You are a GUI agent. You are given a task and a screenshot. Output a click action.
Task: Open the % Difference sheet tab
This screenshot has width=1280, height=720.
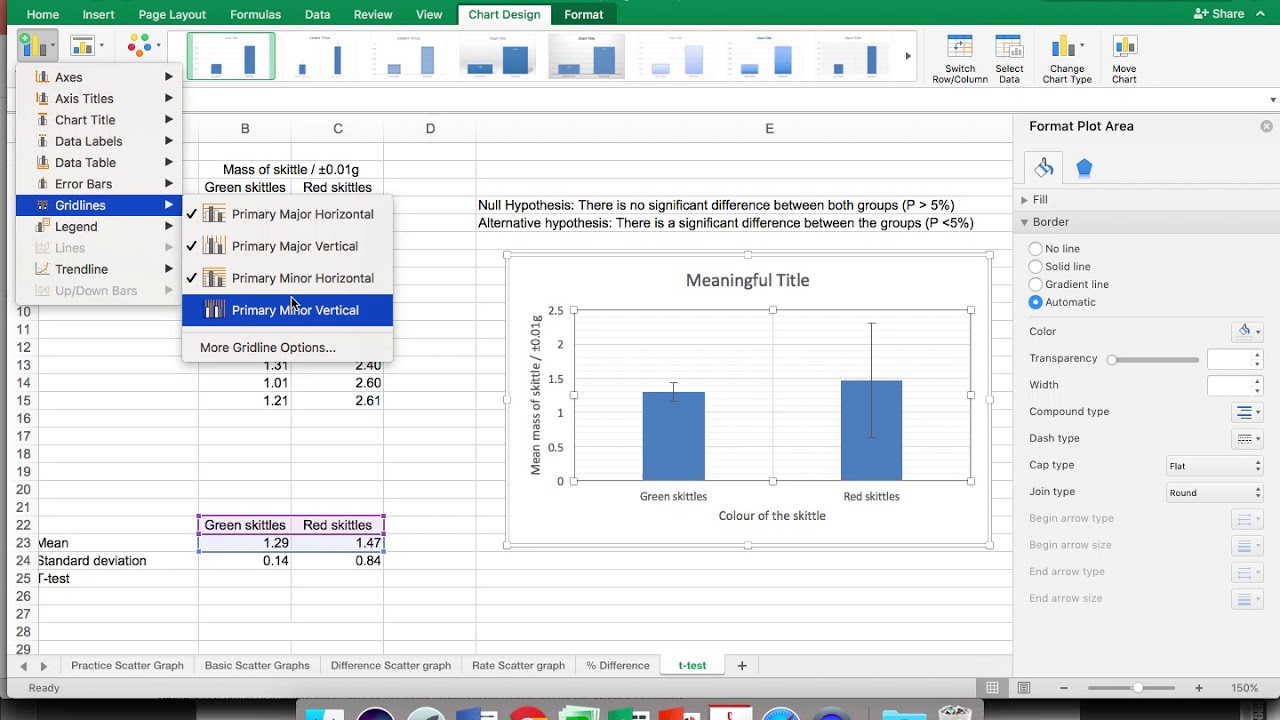pos(618,665)
